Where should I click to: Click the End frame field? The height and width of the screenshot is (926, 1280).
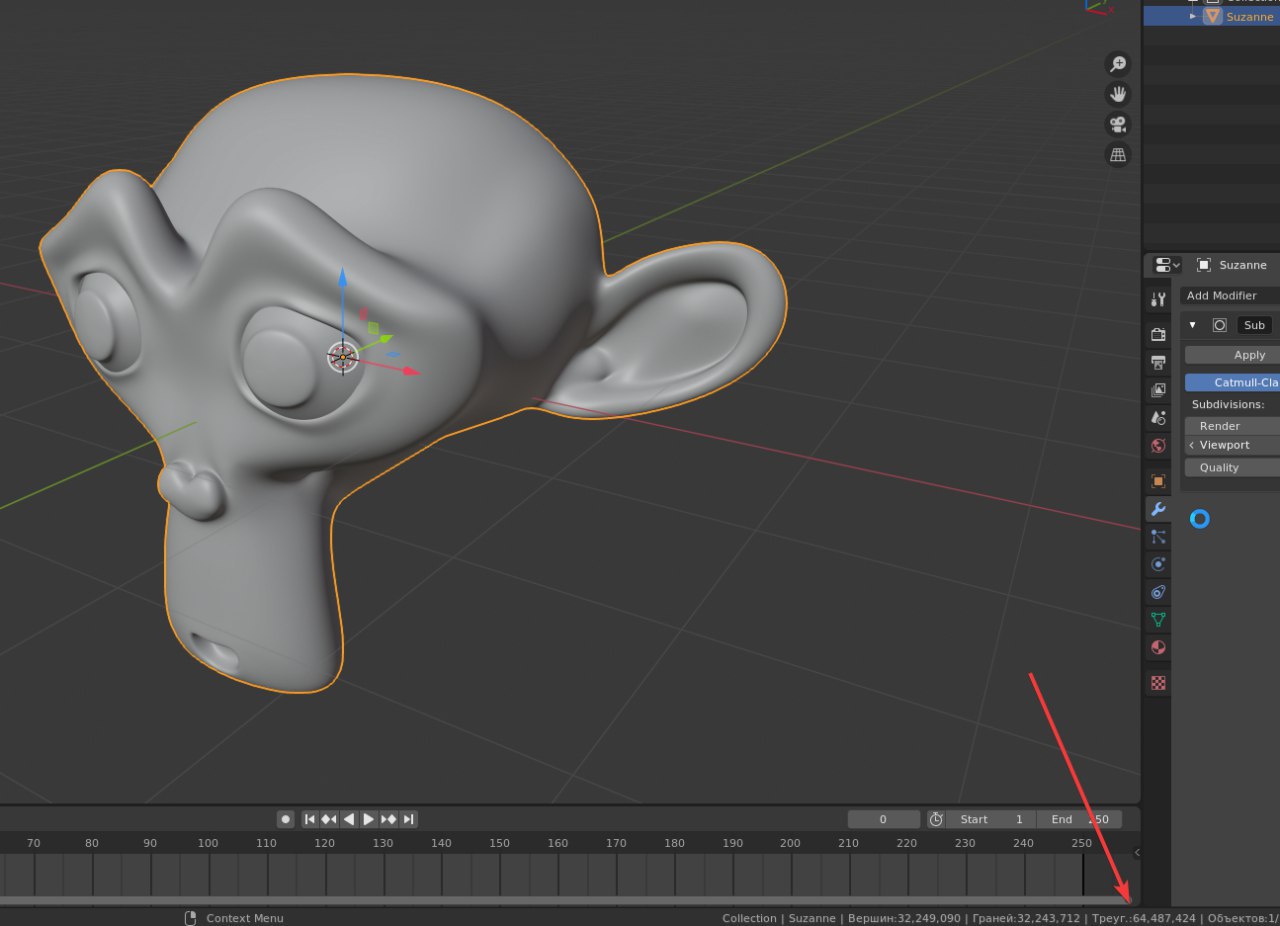pos(1079,819)
